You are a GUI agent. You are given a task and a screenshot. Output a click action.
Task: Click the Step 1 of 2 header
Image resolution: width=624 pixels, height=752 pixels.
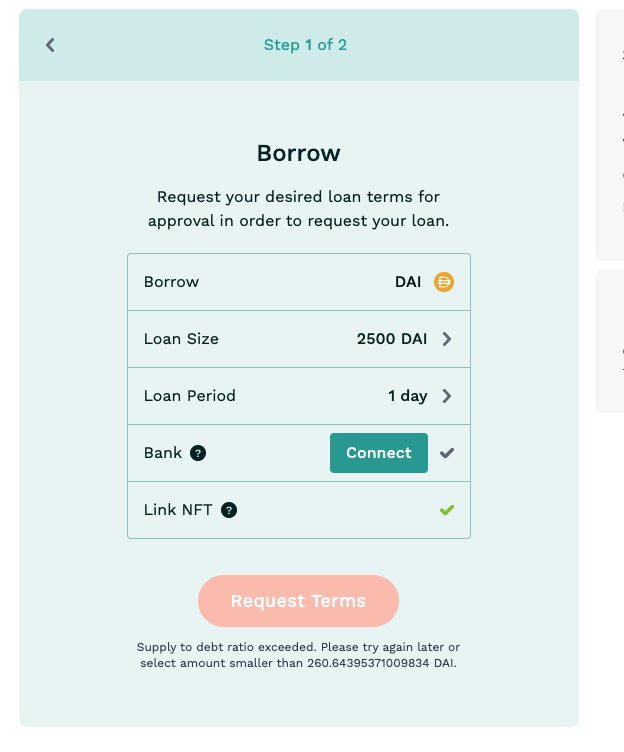[305, 45]
